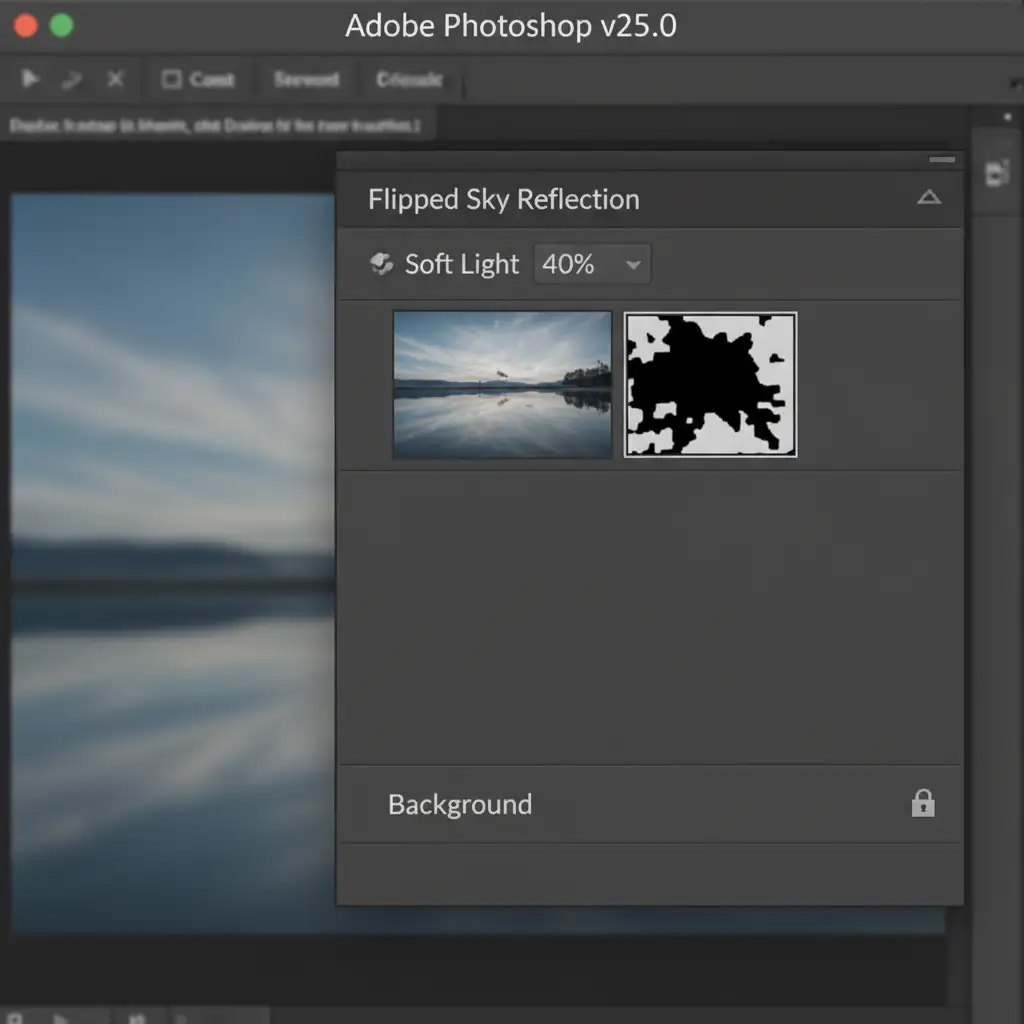This screenshot has width=1024, height=1024.
Task: Open the Soft Light blend mode menu
Action: pos(461,264)
